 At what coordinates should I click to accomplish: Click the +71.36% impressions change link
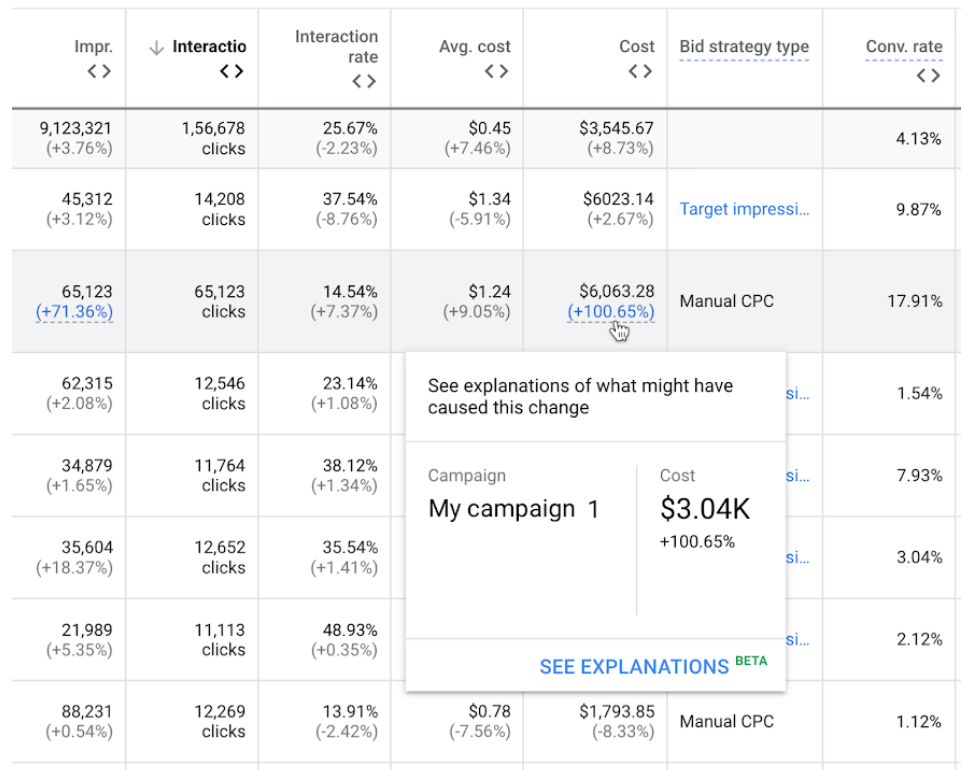click(x=74, y=311)
